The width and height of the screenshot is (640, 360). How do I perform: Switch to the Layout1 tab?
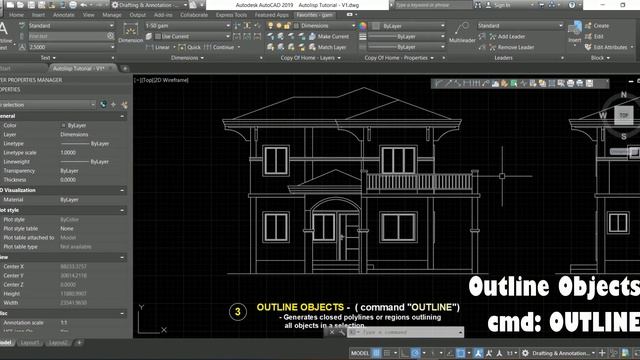click(30, 343)
